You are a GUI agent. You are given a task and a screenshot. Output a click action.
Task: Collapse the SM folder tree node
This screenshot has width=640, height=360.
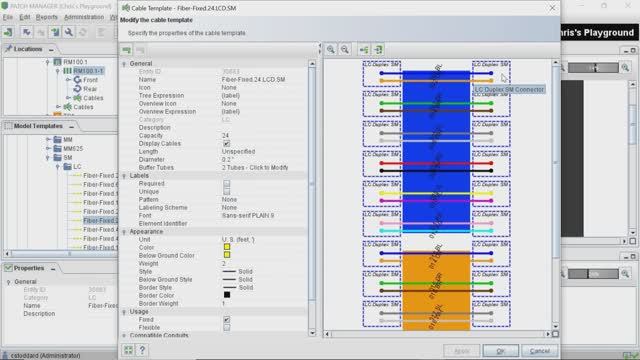(x=48, y=158)
